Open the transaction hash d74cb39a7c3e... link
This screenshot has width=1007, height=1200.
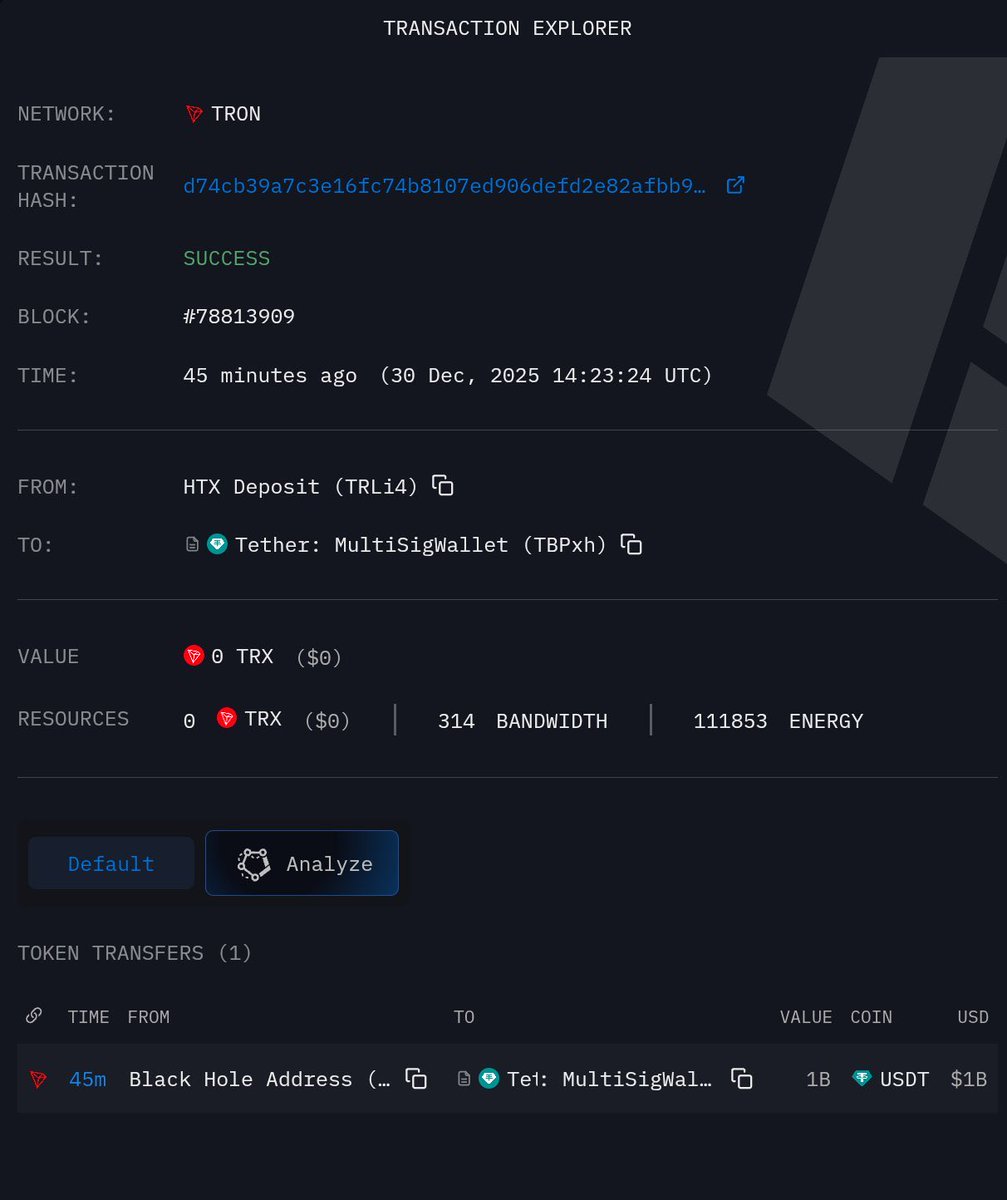tap(445, 185)
